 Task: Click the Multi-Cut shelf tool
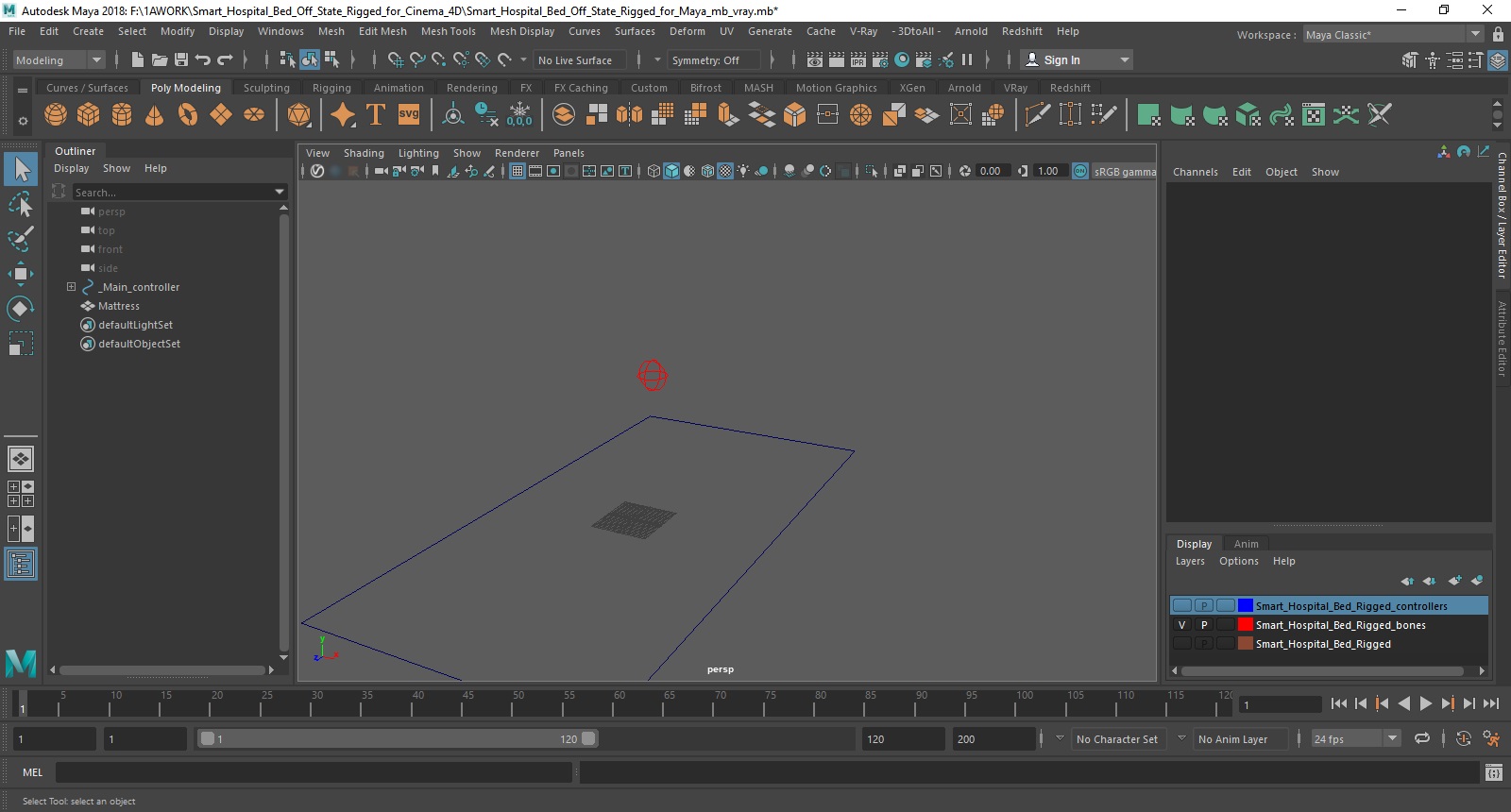(1037, 115)
